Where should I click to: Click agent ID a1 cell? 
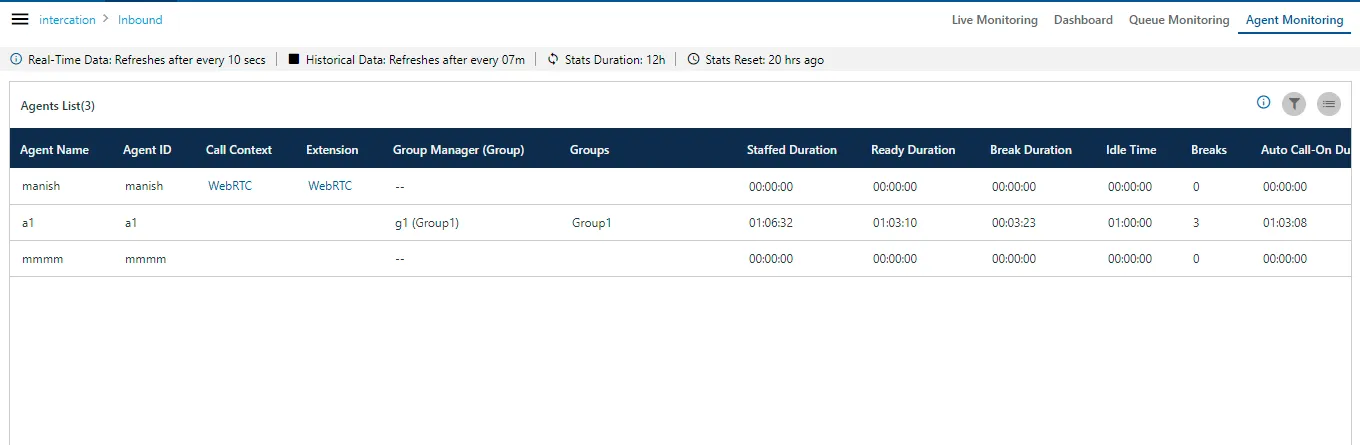point(131,223)
